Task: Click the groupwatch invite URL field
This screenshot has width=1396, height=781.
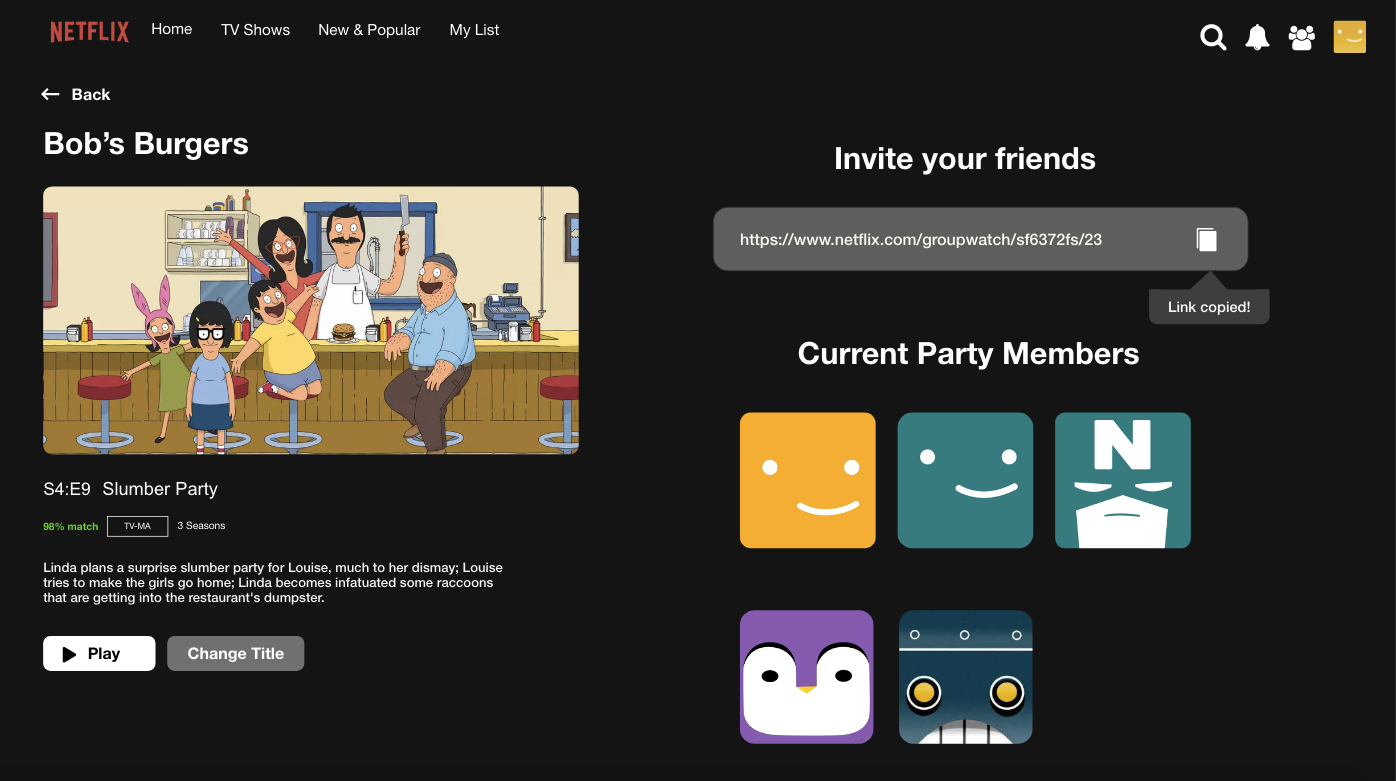Action: coord(980,239)
